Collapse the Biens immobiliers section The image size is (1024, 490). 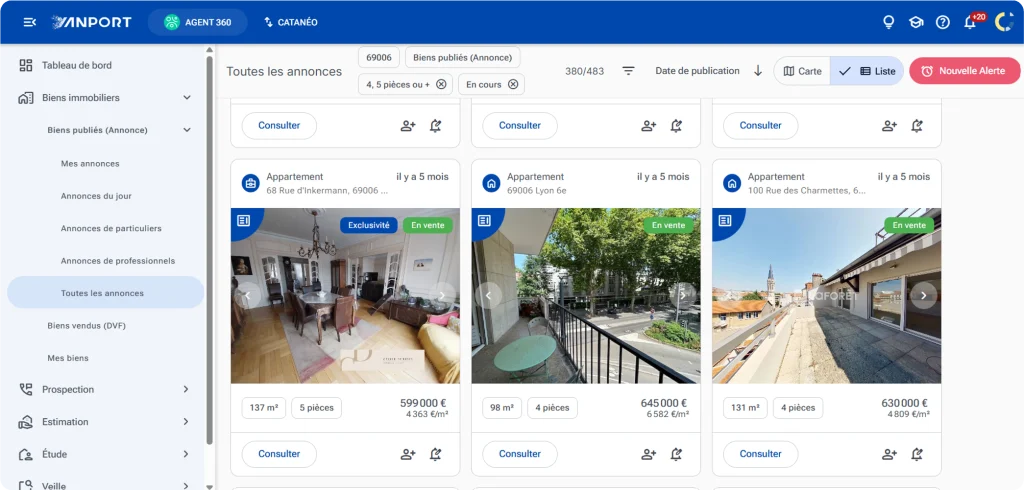(x=187, y=98)
